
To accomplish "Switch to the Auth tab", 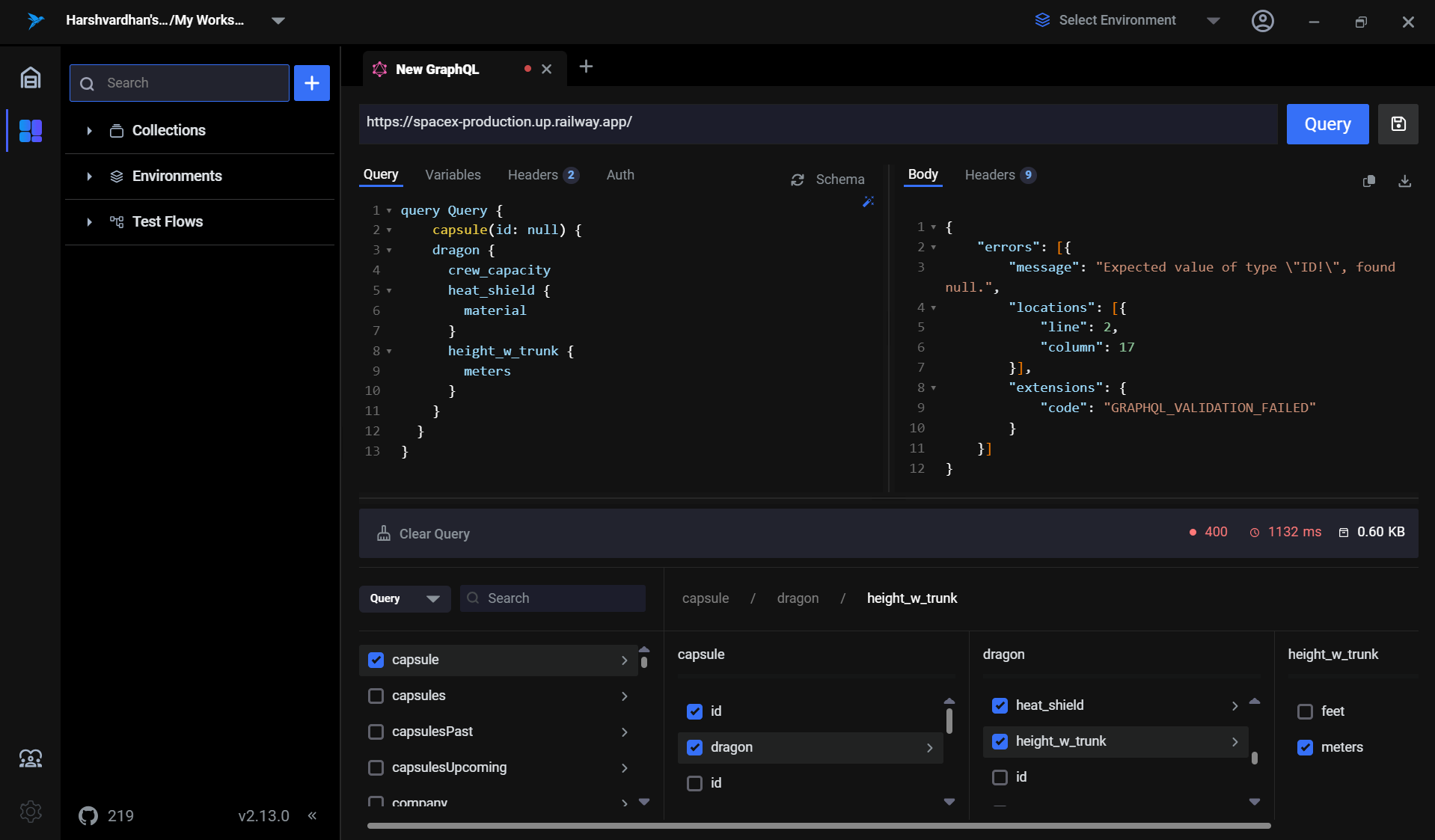I will [620, 175].
